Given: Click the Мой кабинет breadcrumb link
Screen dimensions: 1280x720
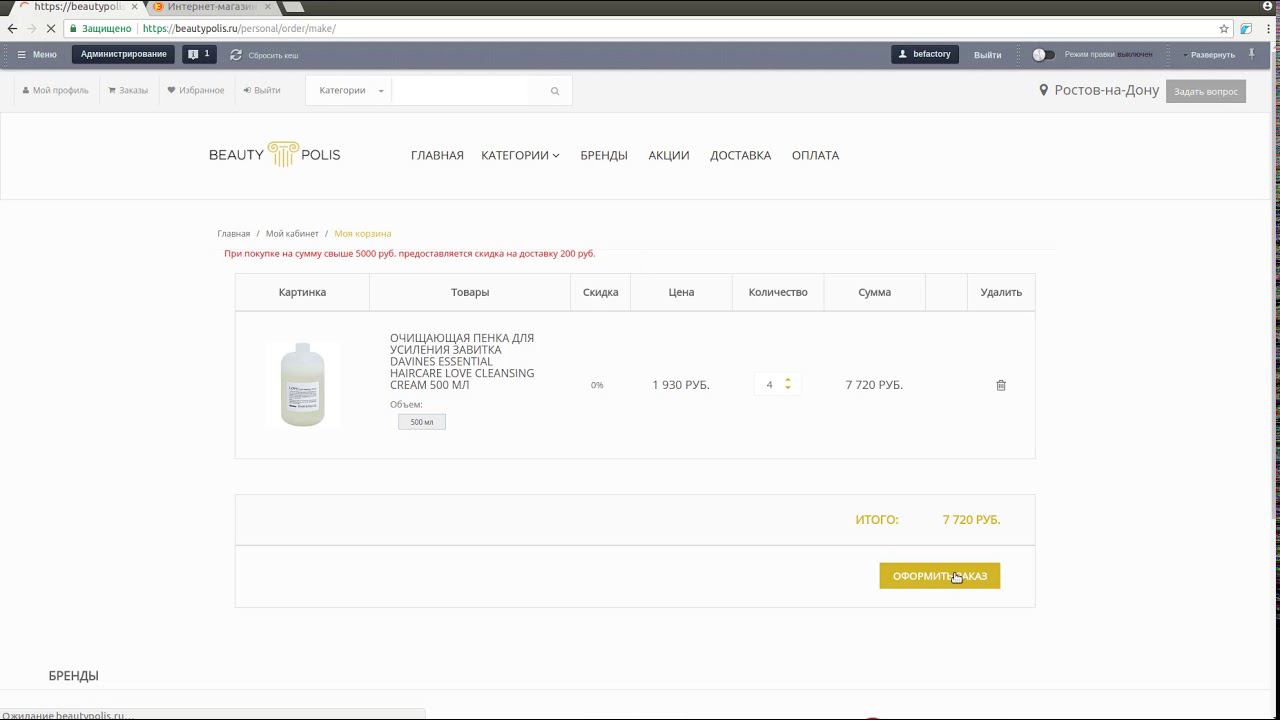Looking at the screenshot, I should click(292, 234).
